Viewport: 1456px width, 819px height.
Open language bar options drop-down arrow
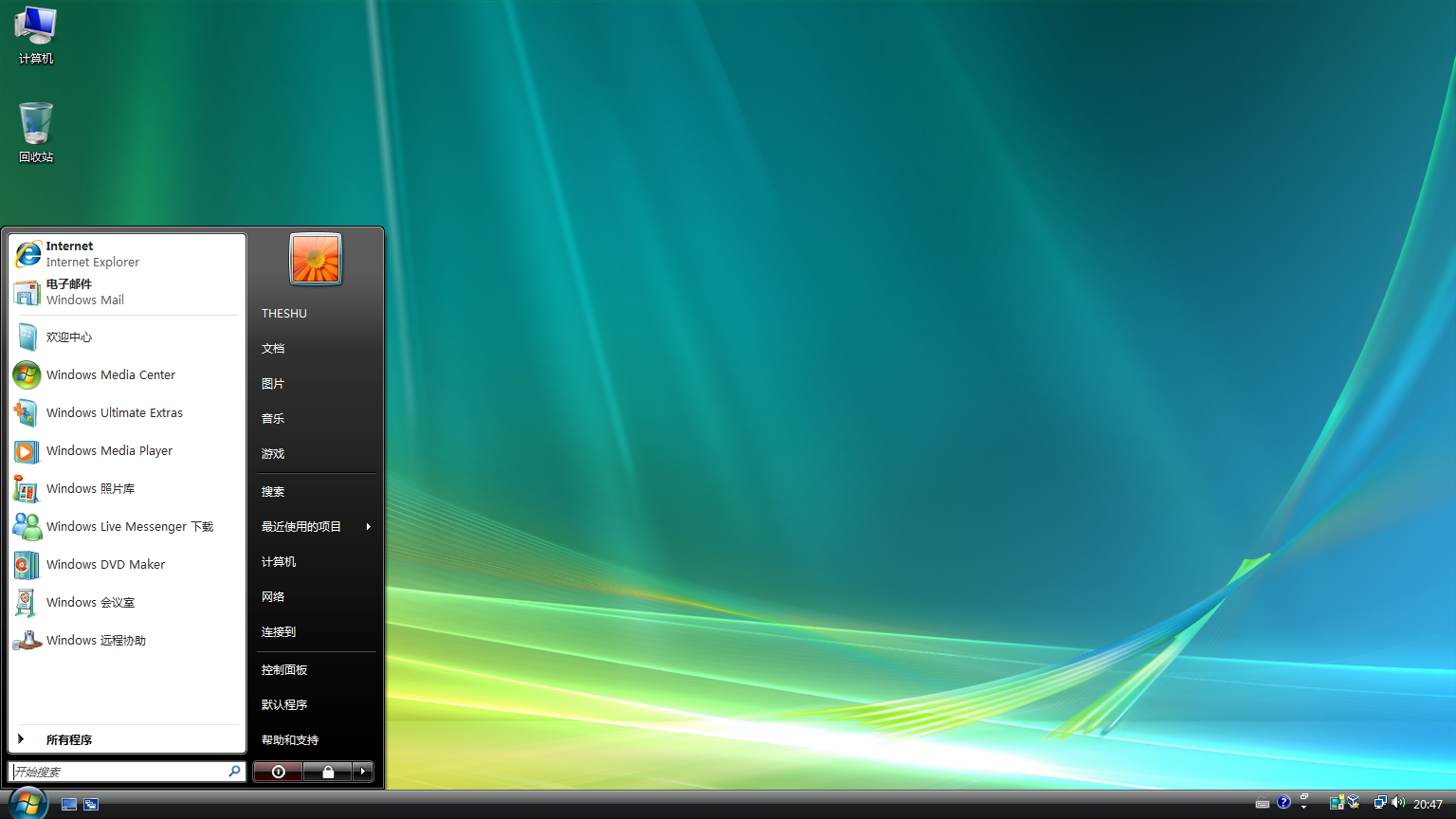click(1304, 807)
